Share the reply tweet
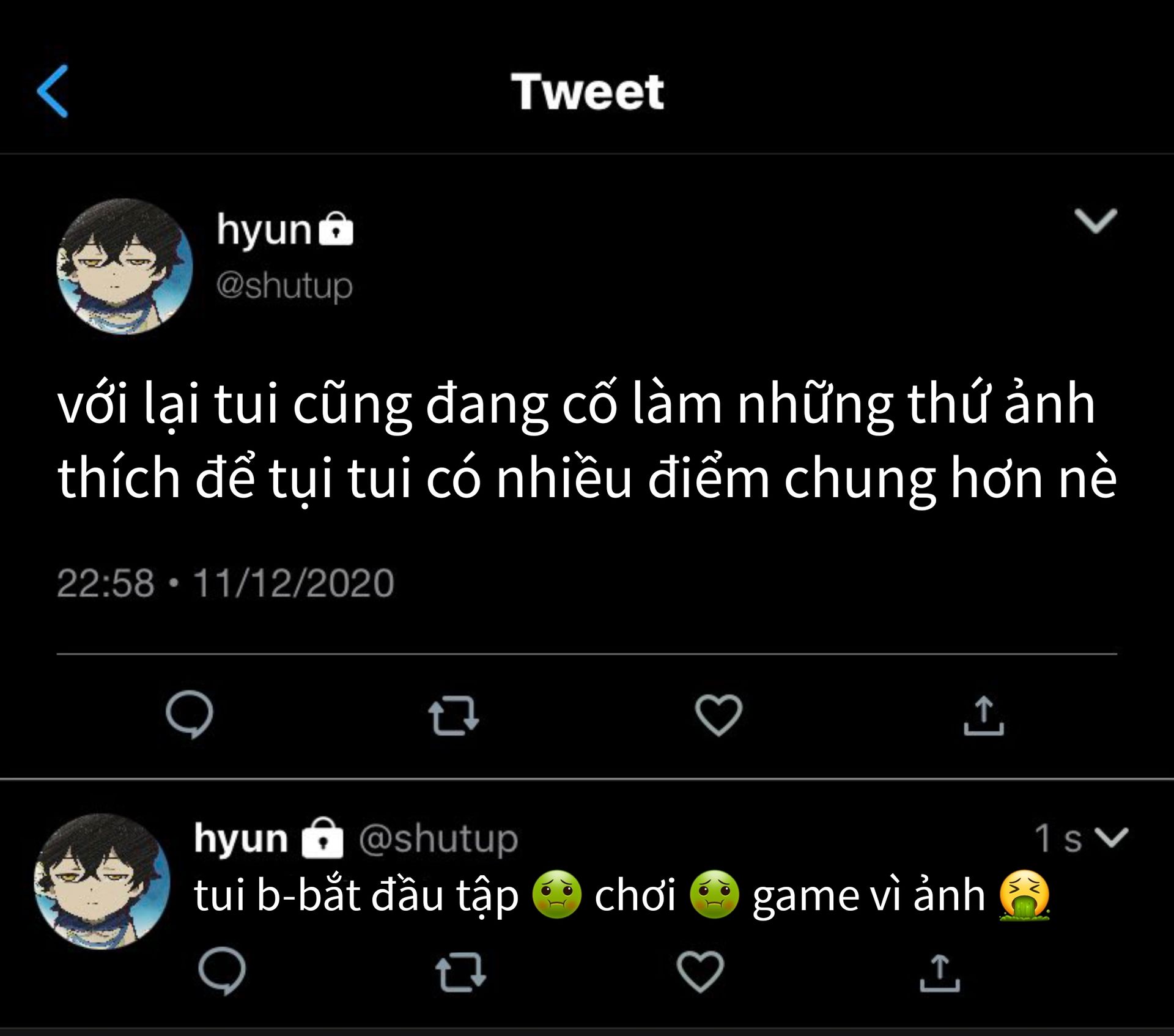 (x=940, y=972)
